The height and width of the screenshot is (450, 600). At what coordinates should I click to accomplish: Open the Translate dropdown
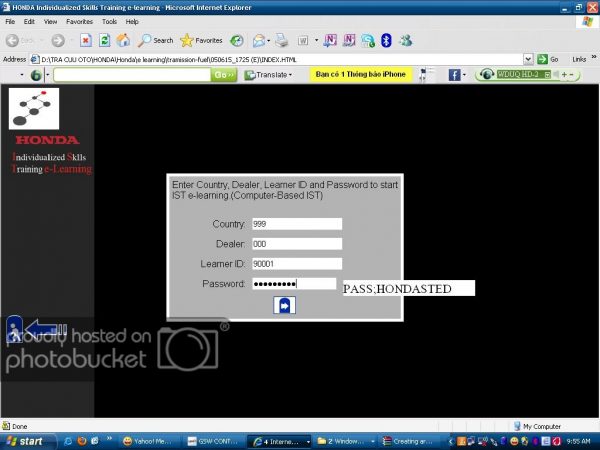pos(268,75)
